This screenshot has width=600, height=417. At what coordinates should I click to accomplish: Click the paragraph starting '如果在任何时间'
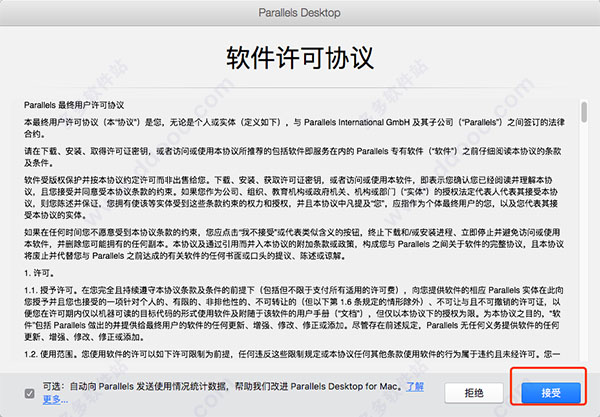(x=294, y=244)
